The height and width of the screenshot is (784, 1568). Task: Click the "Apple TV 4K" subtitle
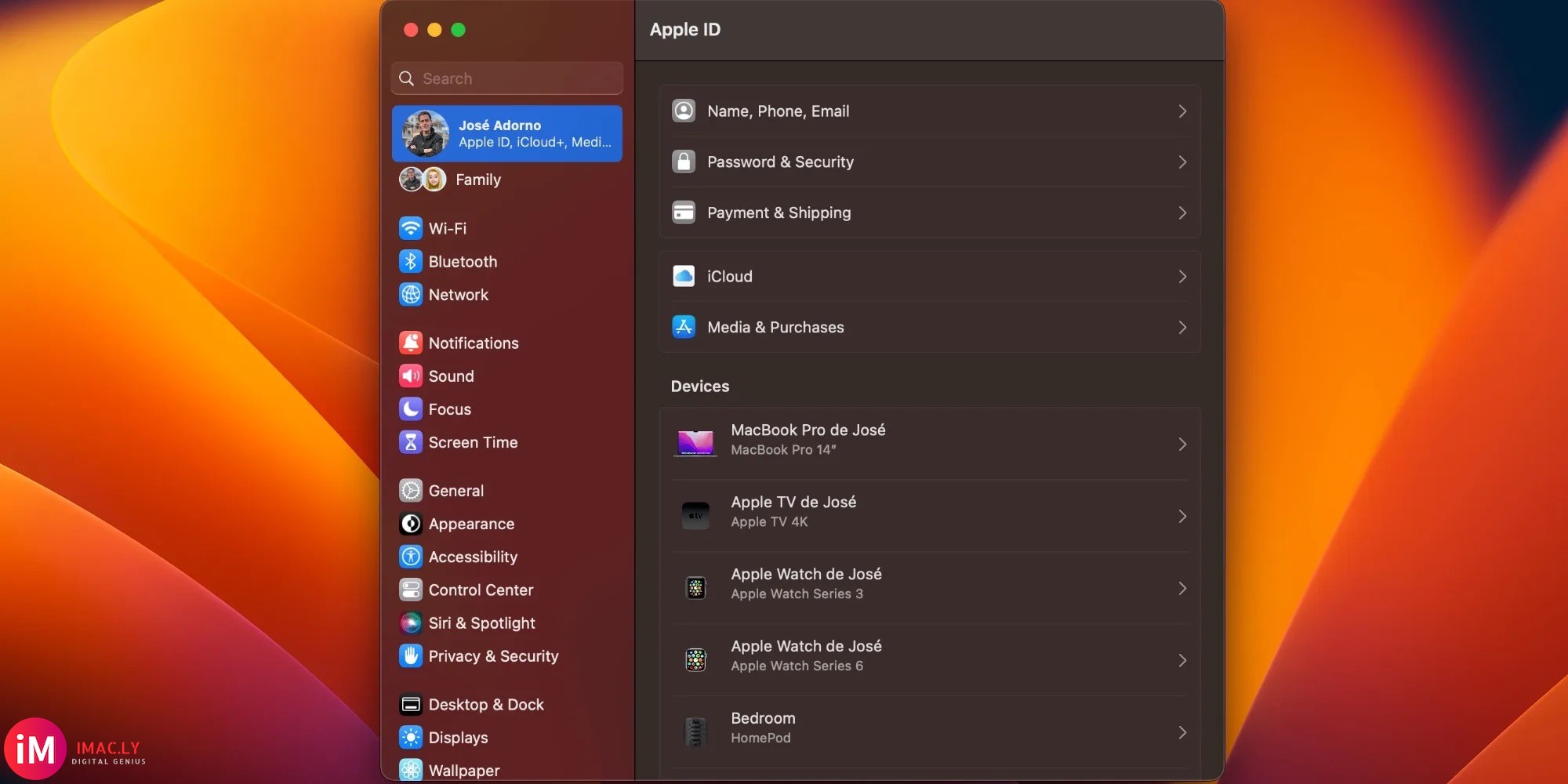tap(769, 522)
